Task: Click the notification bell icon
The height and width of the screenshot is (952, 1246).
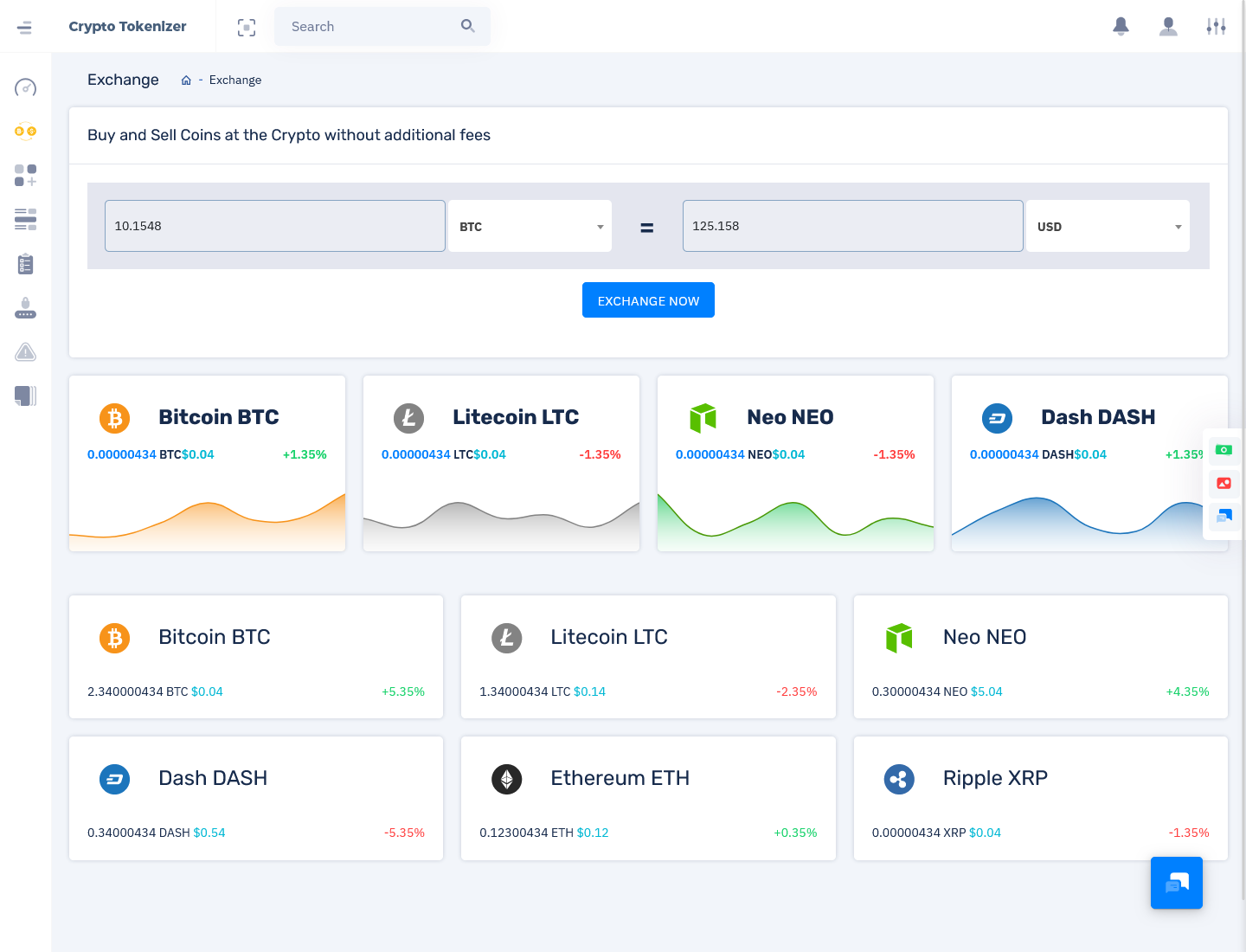Action: (x=1121, y=27)
